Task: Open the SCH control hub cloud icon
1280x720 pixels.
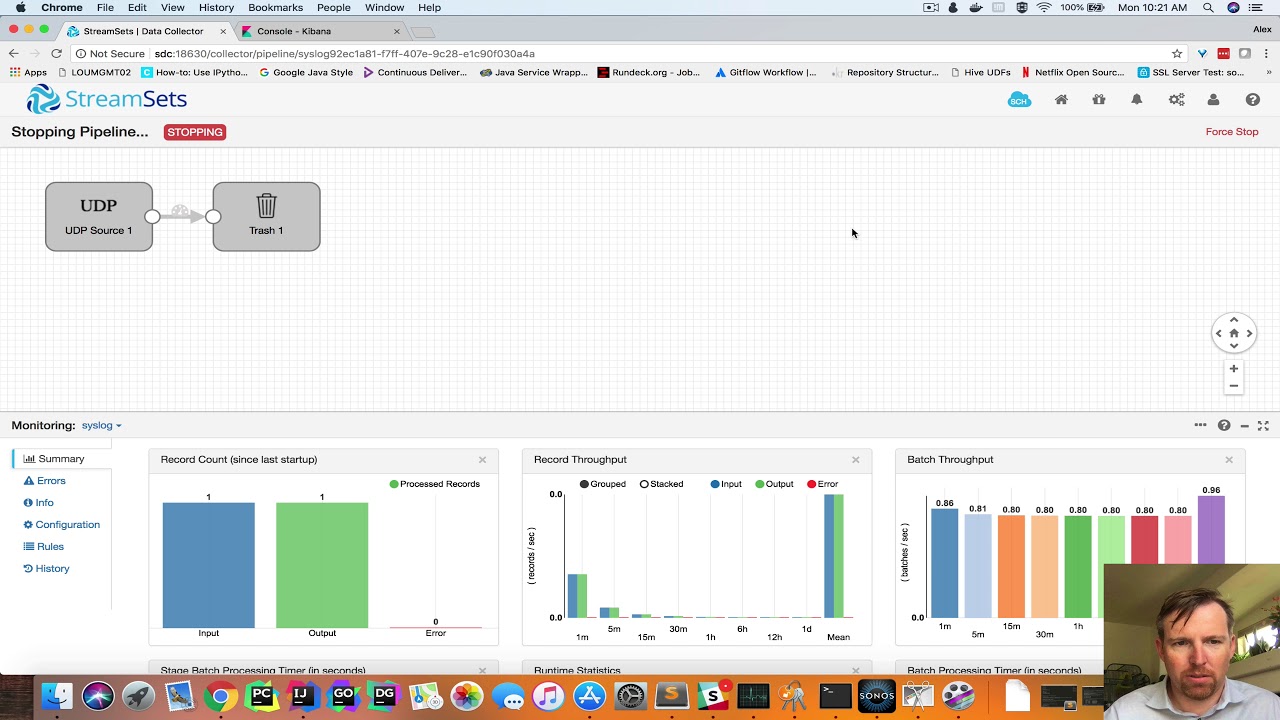Action: (x=1019, y=100)
